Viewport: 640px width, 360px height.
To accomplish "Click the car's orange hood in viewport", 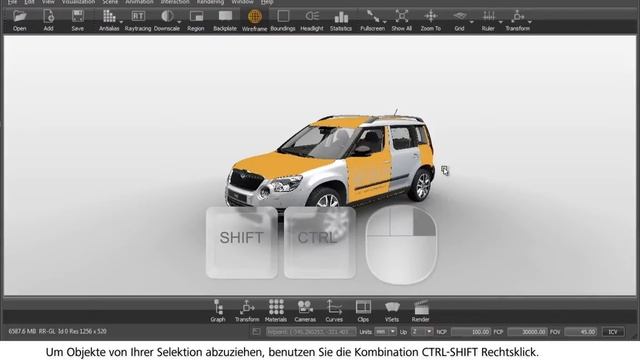I will tap(282, 163).
